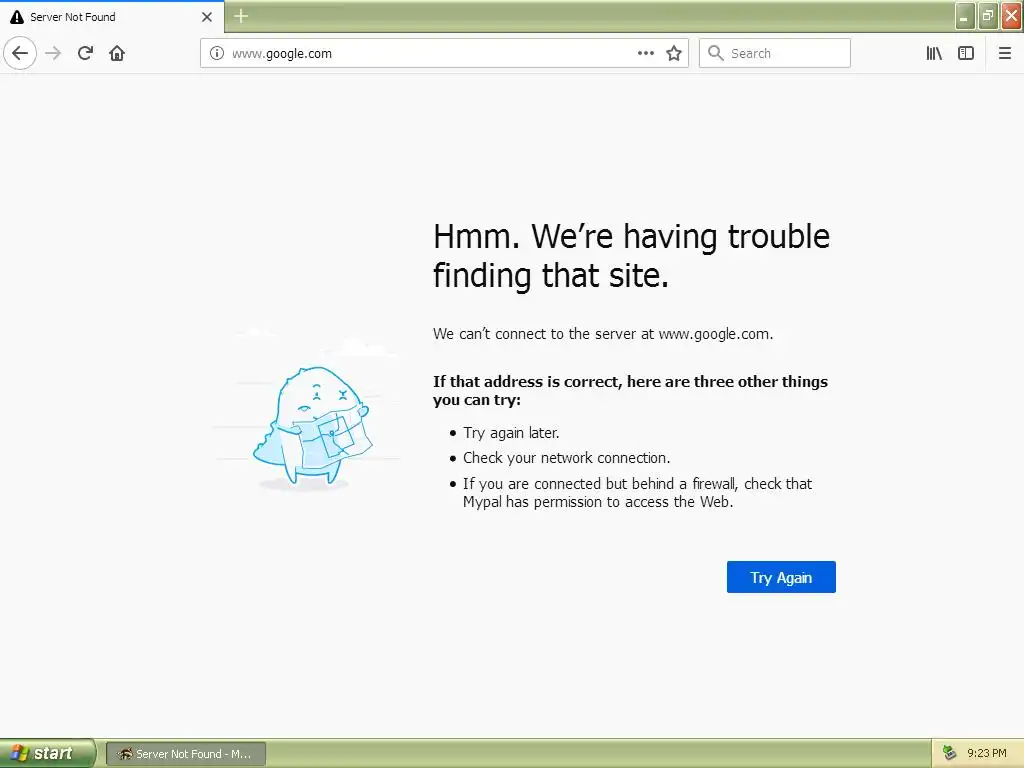Click 'We can't connect to the server' text
The height and width of the screenshot is (768, 1024).
tap(603, 334)
